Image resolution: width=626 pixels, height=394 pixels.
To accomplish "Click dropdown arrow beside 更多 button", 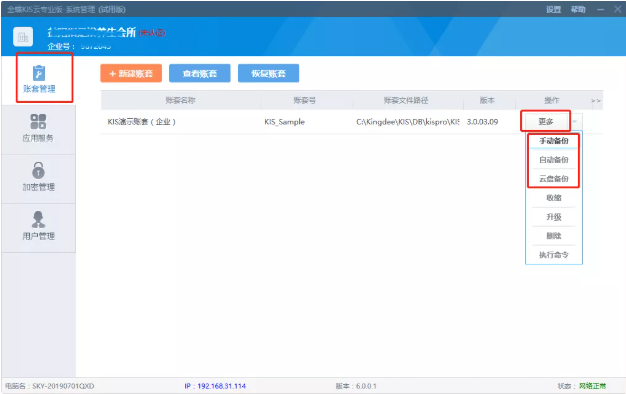I will [574, 121].
